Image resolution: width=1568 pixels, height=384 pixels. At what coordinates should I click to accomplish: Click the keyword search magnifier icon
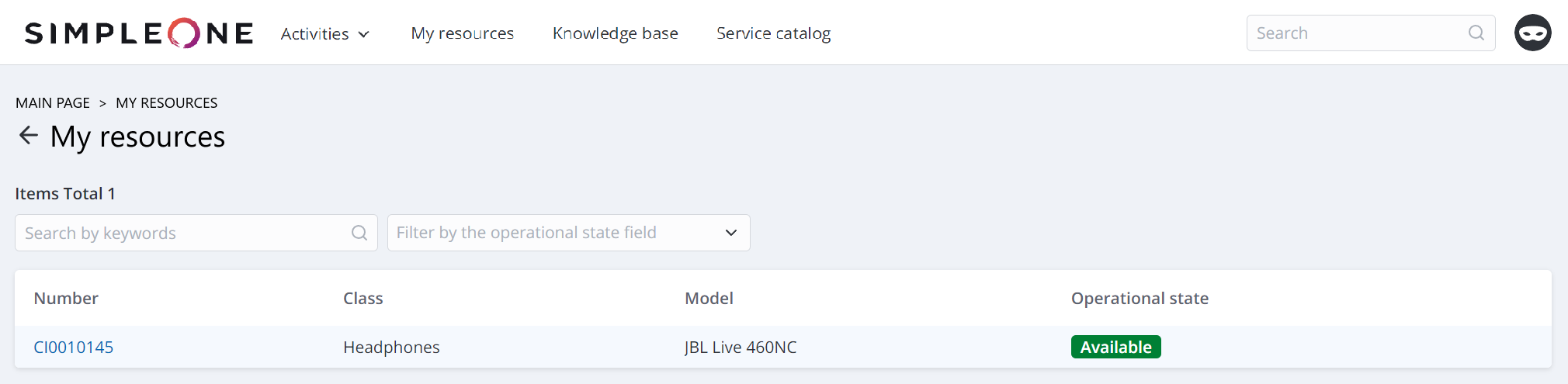click(x=359, y=233)
